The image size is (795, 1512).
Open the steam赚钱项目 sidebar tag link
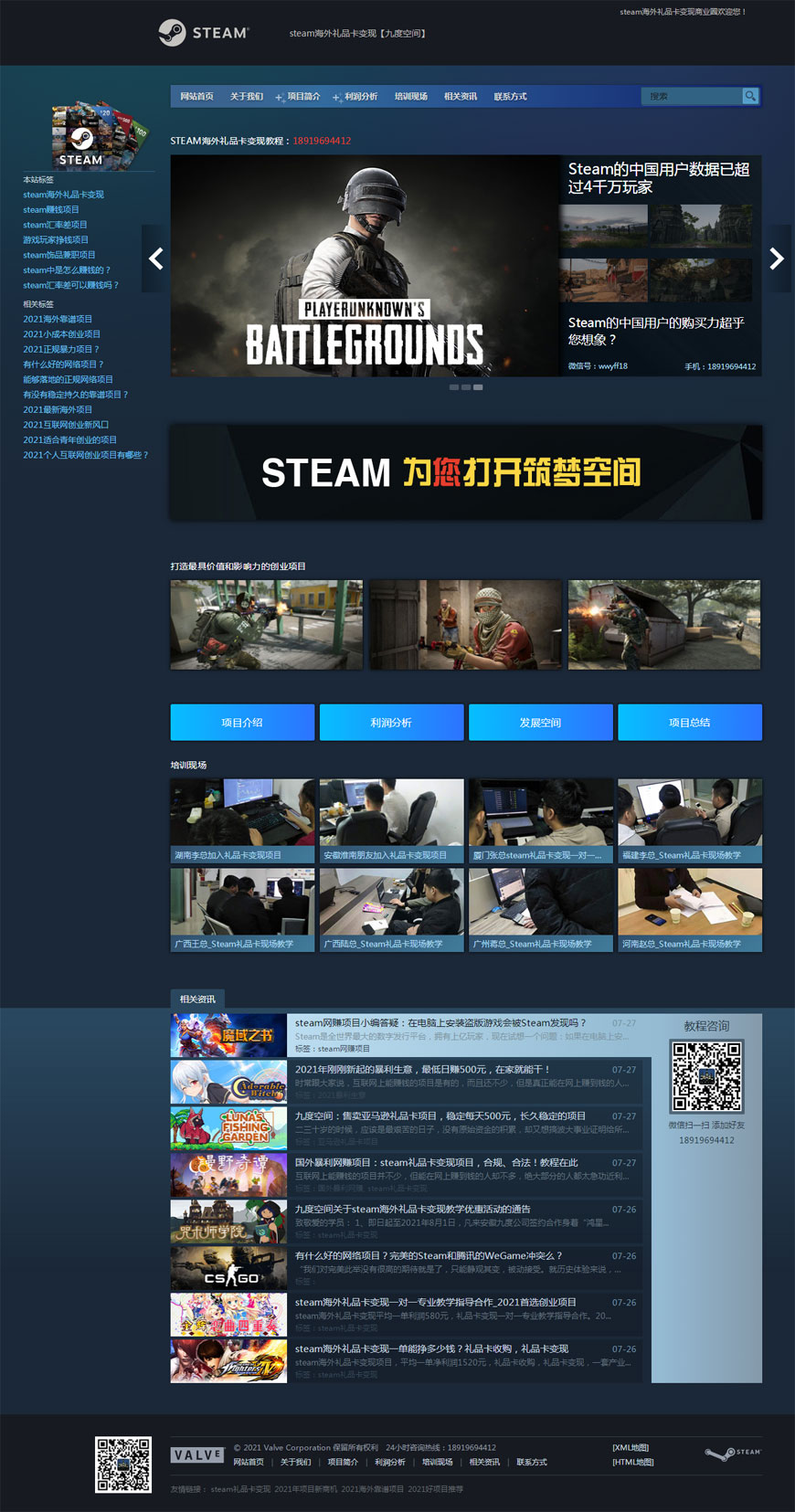click(x=51, y=209)
